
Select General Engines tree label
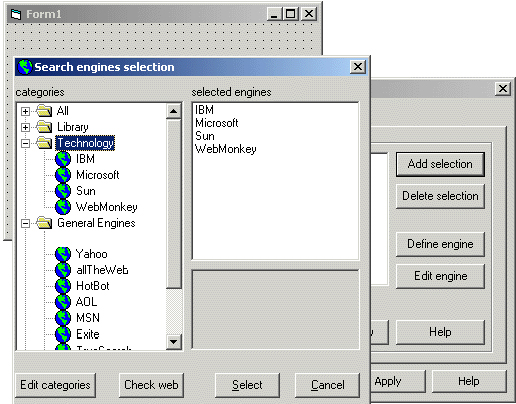point(96,223)
